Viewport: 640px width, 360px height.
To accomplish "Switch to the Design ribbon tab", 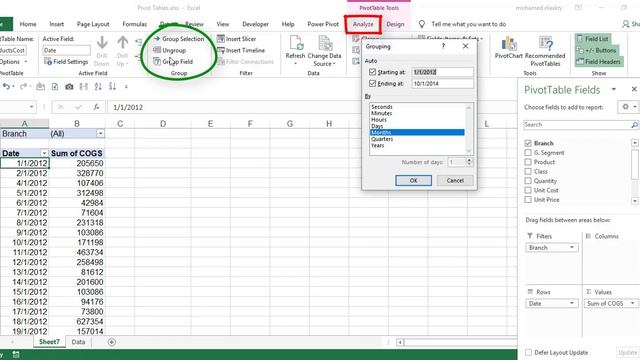I will tap(395, 24).
